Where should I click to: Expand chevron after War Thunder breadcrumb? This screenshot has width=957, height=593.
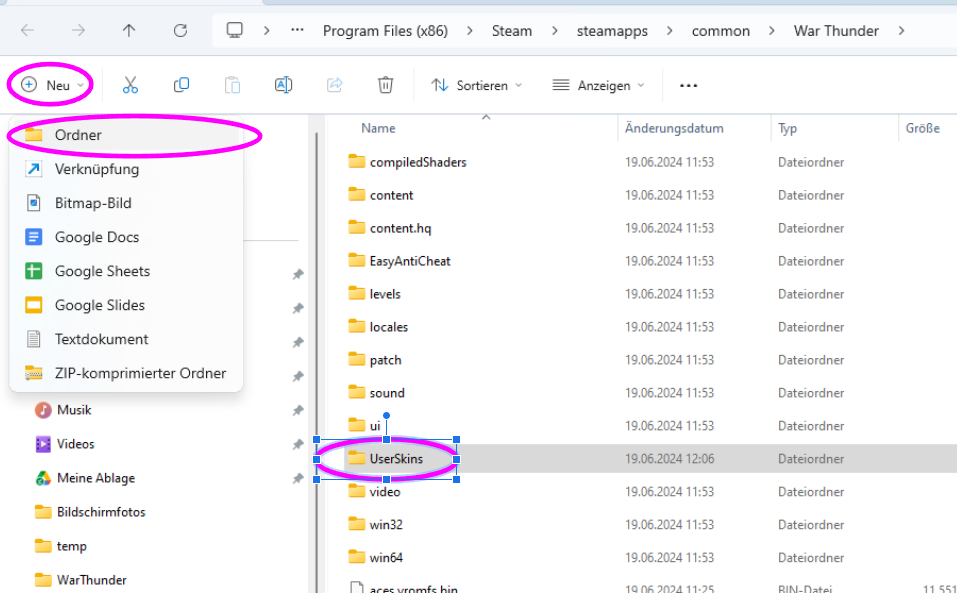901,31
